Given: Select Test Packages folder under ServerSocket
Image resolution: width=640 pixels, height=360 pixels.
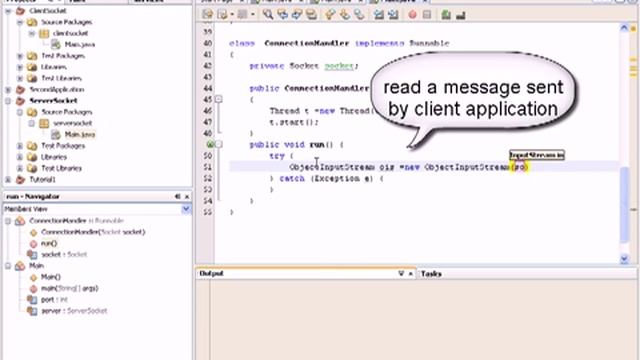Looking at the screenshot, I should click(63, 146).
